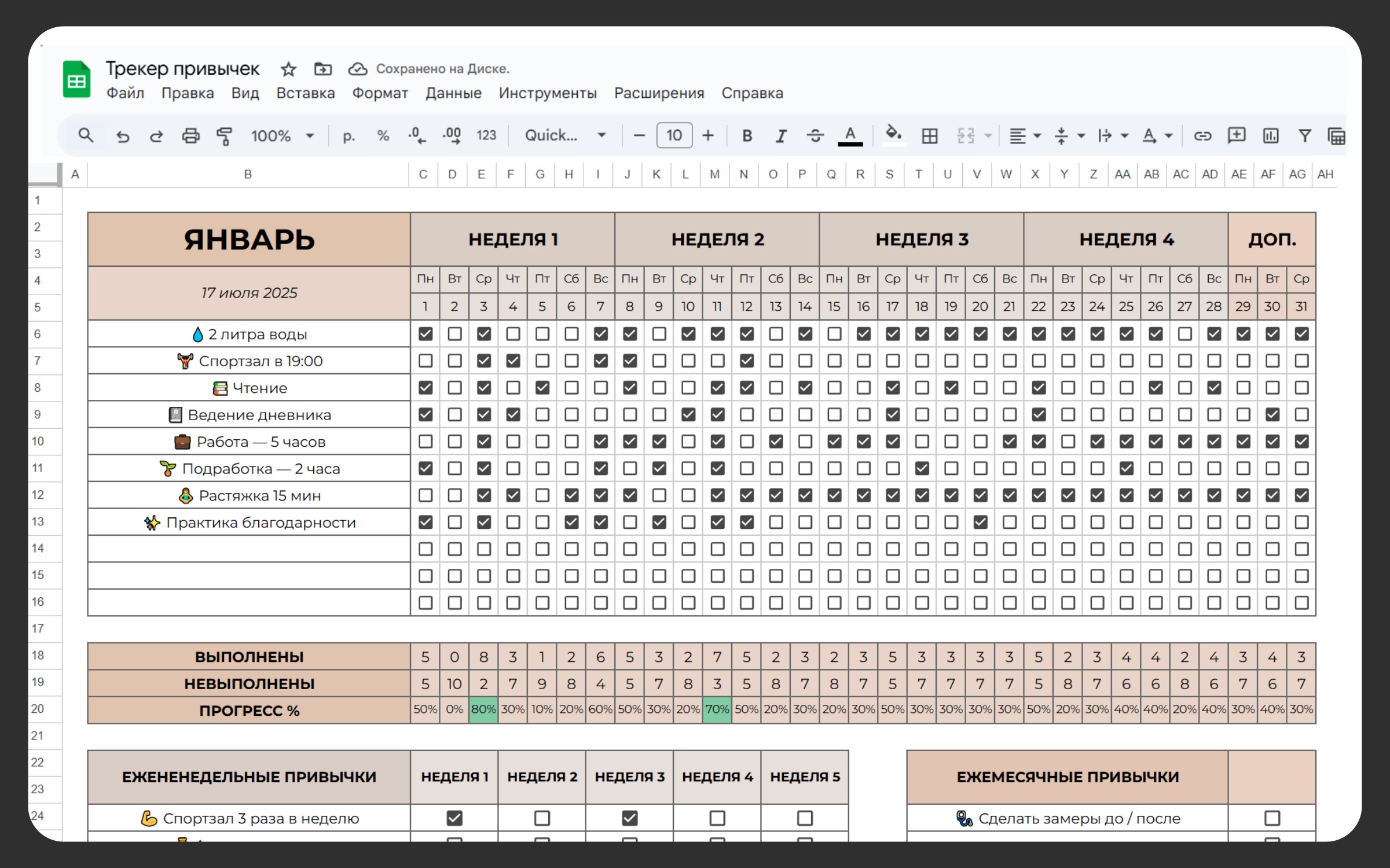Click the Redo arrow icon
Viewport: 1390px width, 868px height.
156,137
